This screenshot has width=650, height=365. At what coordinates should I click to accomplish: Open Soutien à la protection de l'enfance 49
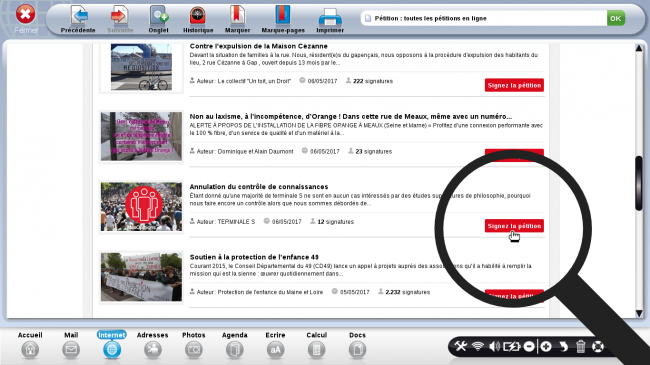pyautogui.click(x=254, y=257)
